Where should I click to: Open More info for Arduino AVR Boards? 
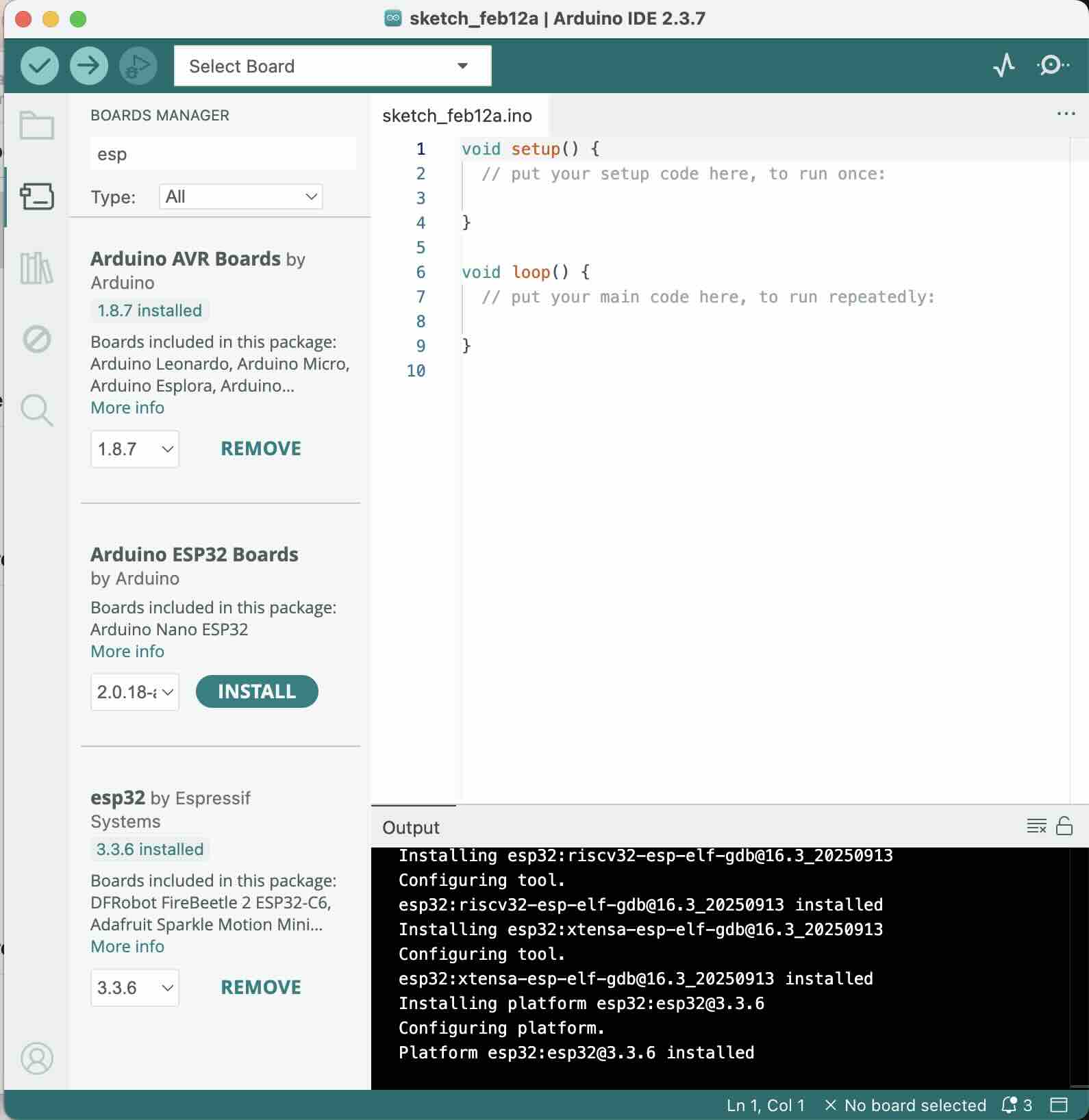coord(127,408)
